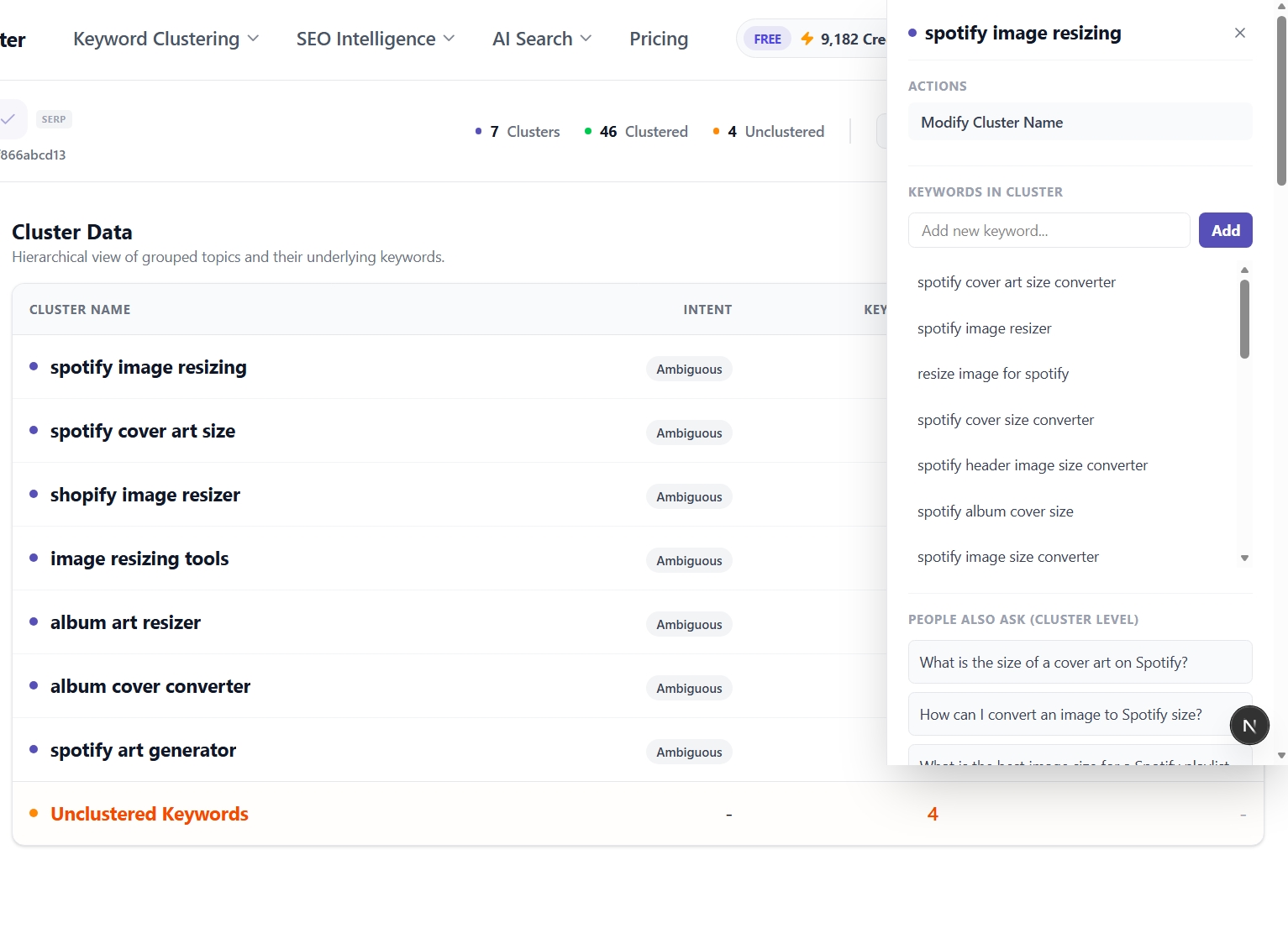The height and width of the screenshot is (944, 1288).
Task: Expand the Unclustered Keywords row
Action: point(638,814)
